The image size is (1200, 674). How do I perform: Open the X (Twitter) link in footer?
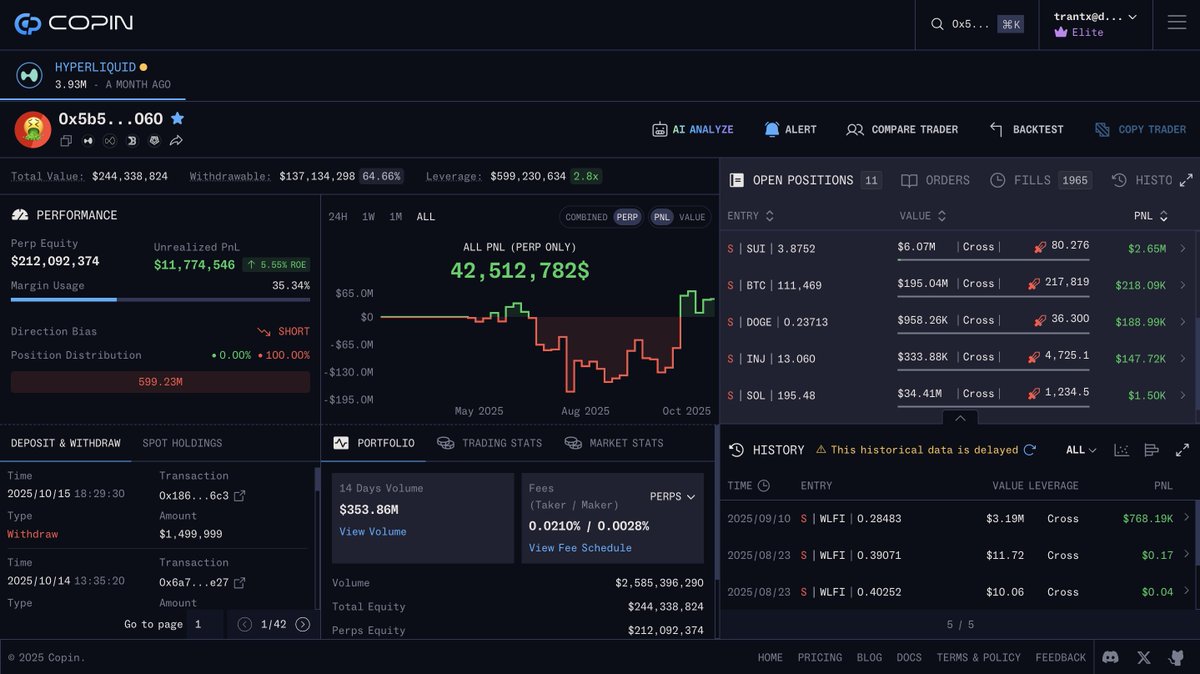1144,657
